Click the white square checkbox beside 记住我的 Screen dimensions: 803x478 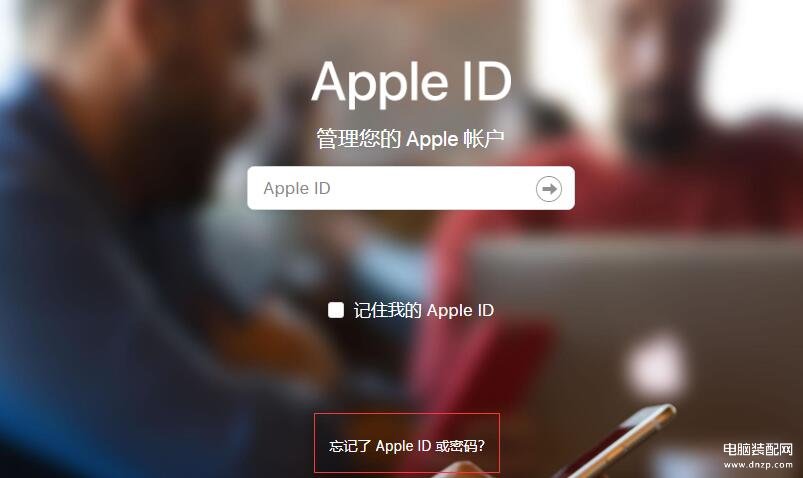[x=336, y=310]
